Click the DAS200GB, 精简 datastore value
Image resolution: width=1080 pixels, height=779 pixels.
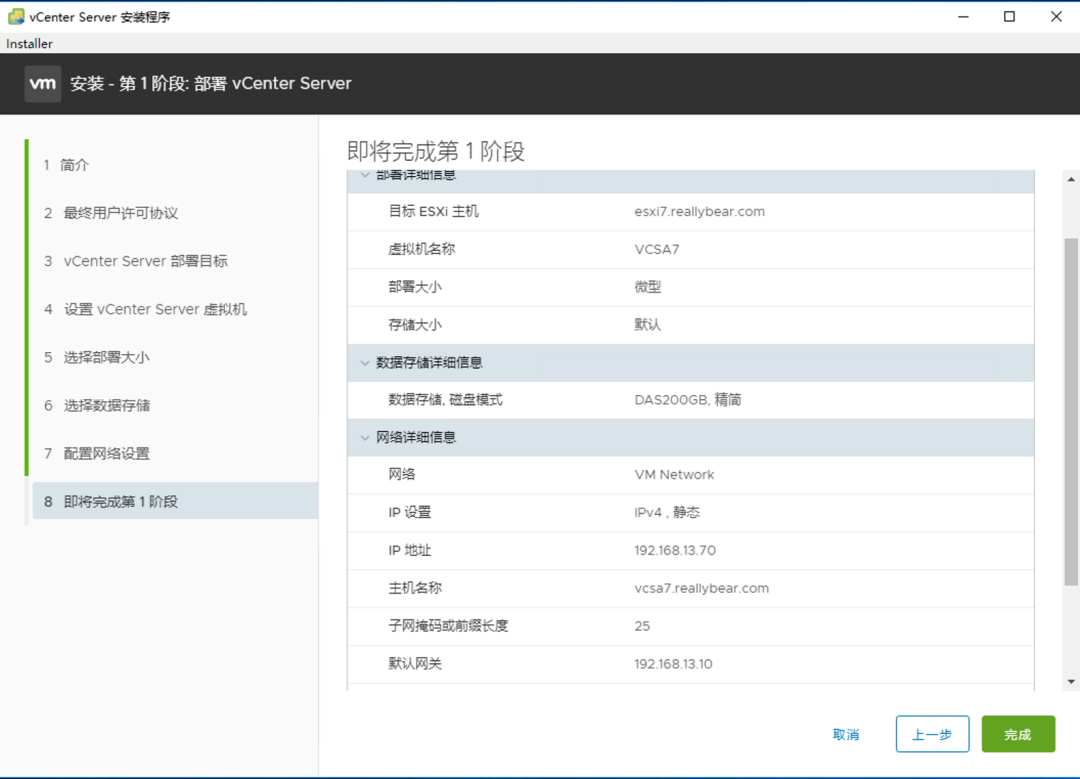click(687, 400)
